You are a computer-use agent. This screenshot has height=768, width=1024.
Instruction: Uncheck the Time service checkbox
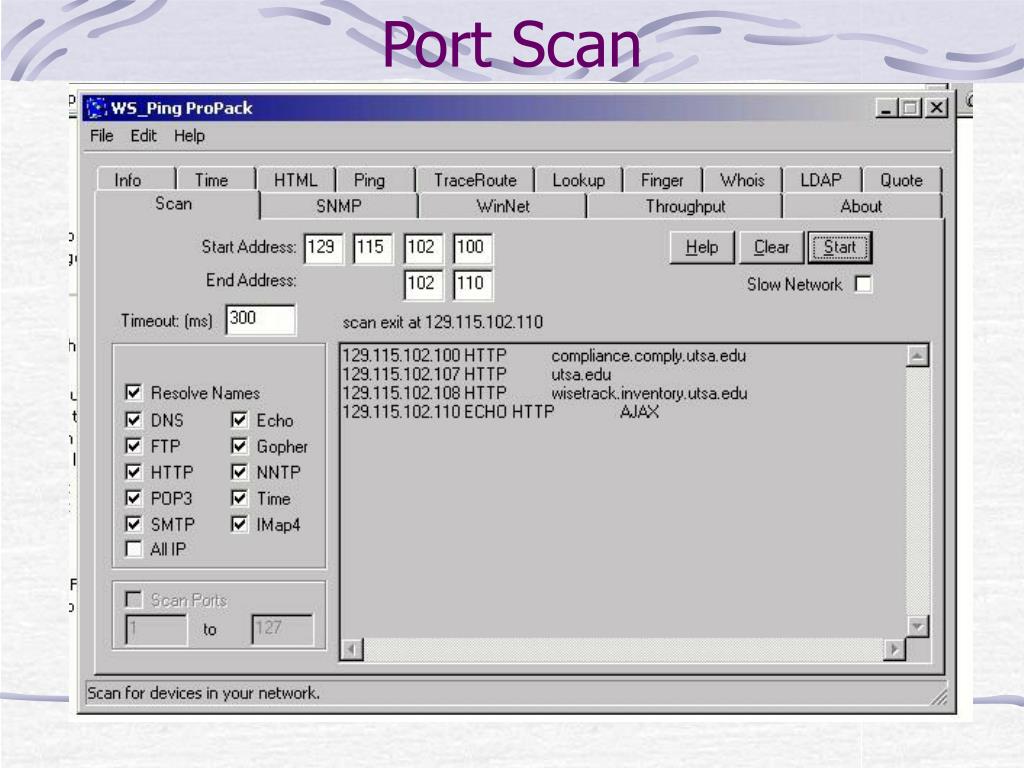(x=240, y=498)
